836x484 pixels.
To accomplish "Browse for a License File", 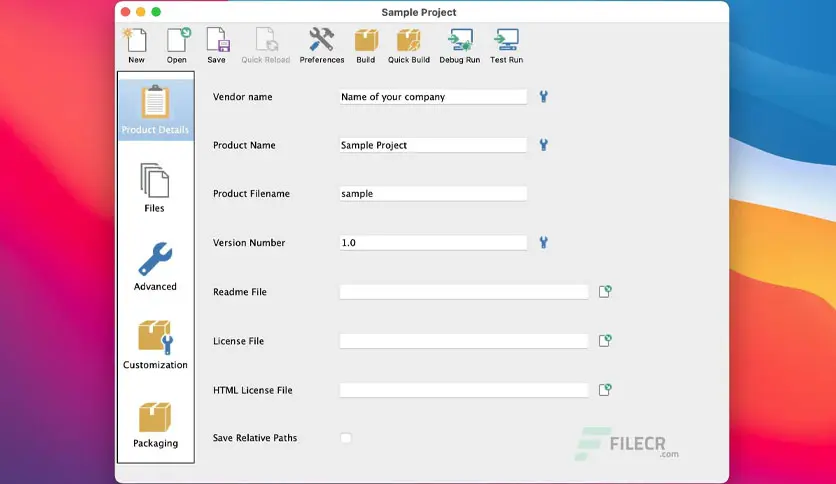I will pyautogui.click(x=605, y=340).
